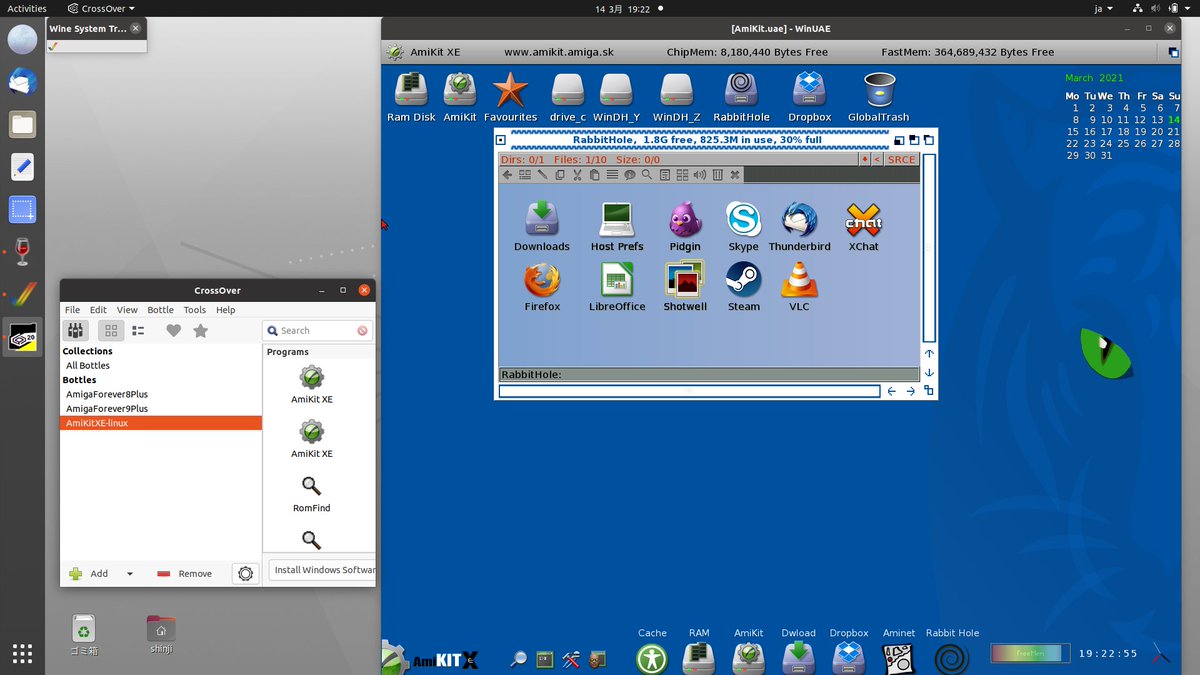Click the speaker sound icon in RabbitHole toolbar
1200x675 pixels.
pos(699,175)
